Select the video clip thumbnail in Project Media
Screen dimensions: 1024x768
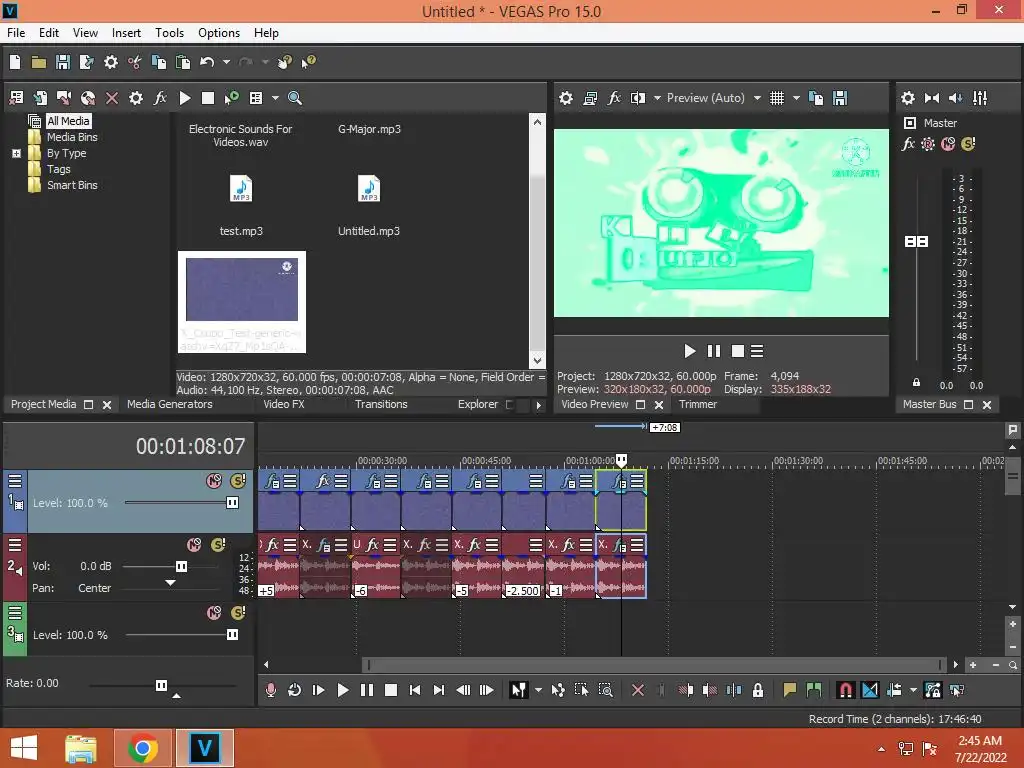pyautogui.click(x=242, y=302)
